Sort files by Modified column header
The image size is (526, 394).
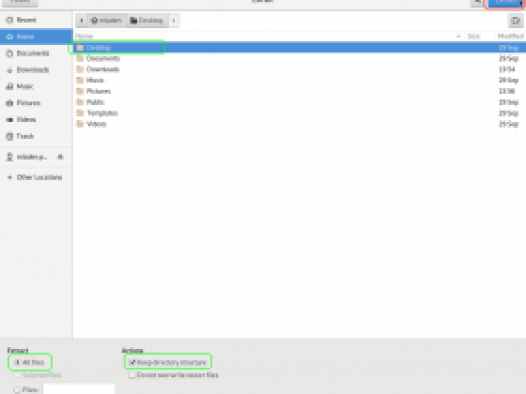click(x=510, y=36)
